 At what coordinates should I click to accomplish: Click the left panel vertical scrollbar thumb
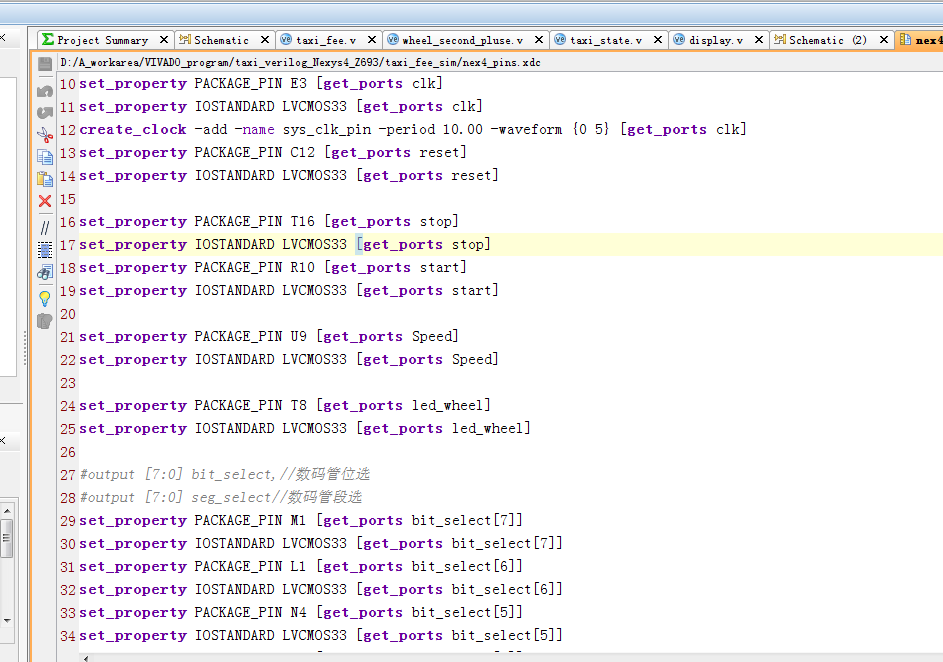pyautogui.click(x=7, y=538)
